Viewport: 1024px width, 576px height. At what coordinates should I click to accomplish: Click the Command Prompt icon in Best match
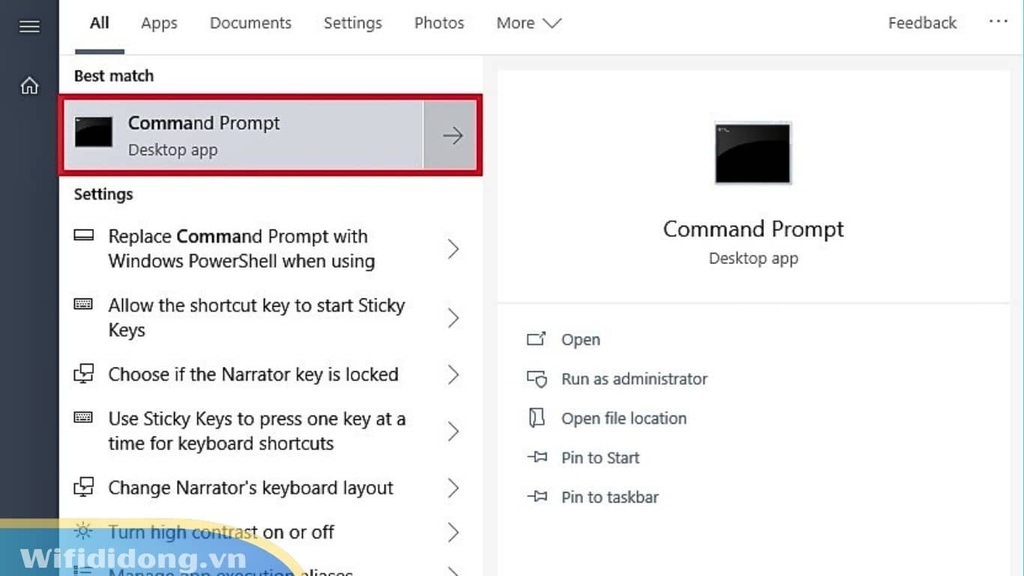94,134
